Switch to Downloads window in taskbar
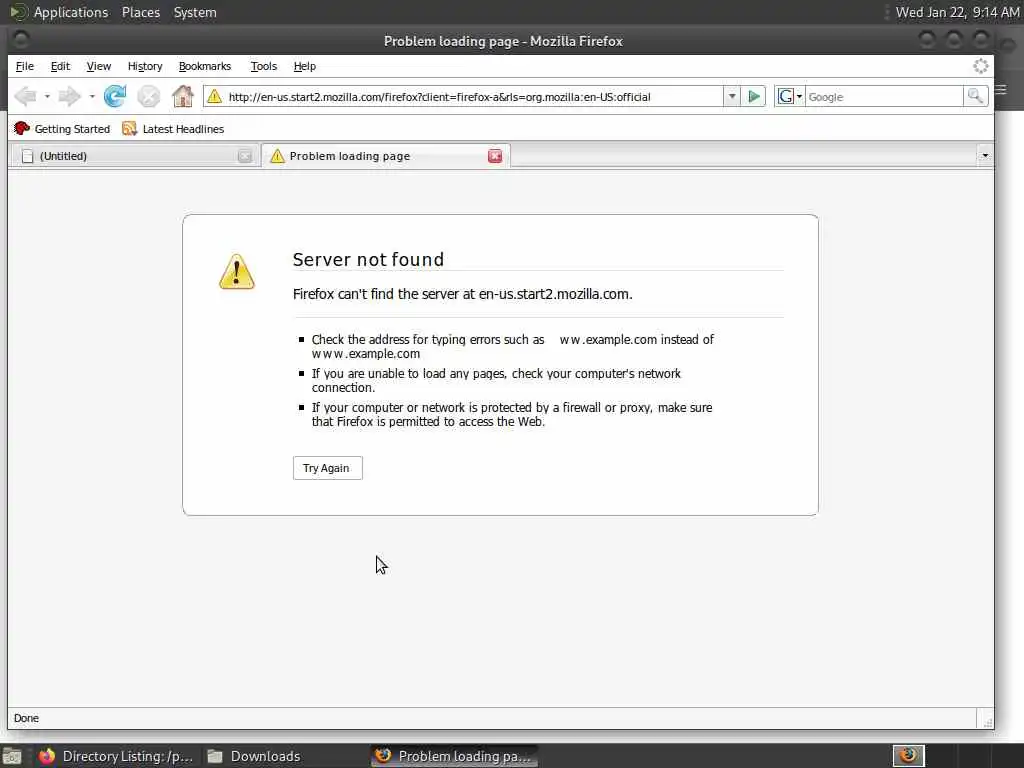The width and height of the screenshot is (1024, 768). (x=255, y=756)
